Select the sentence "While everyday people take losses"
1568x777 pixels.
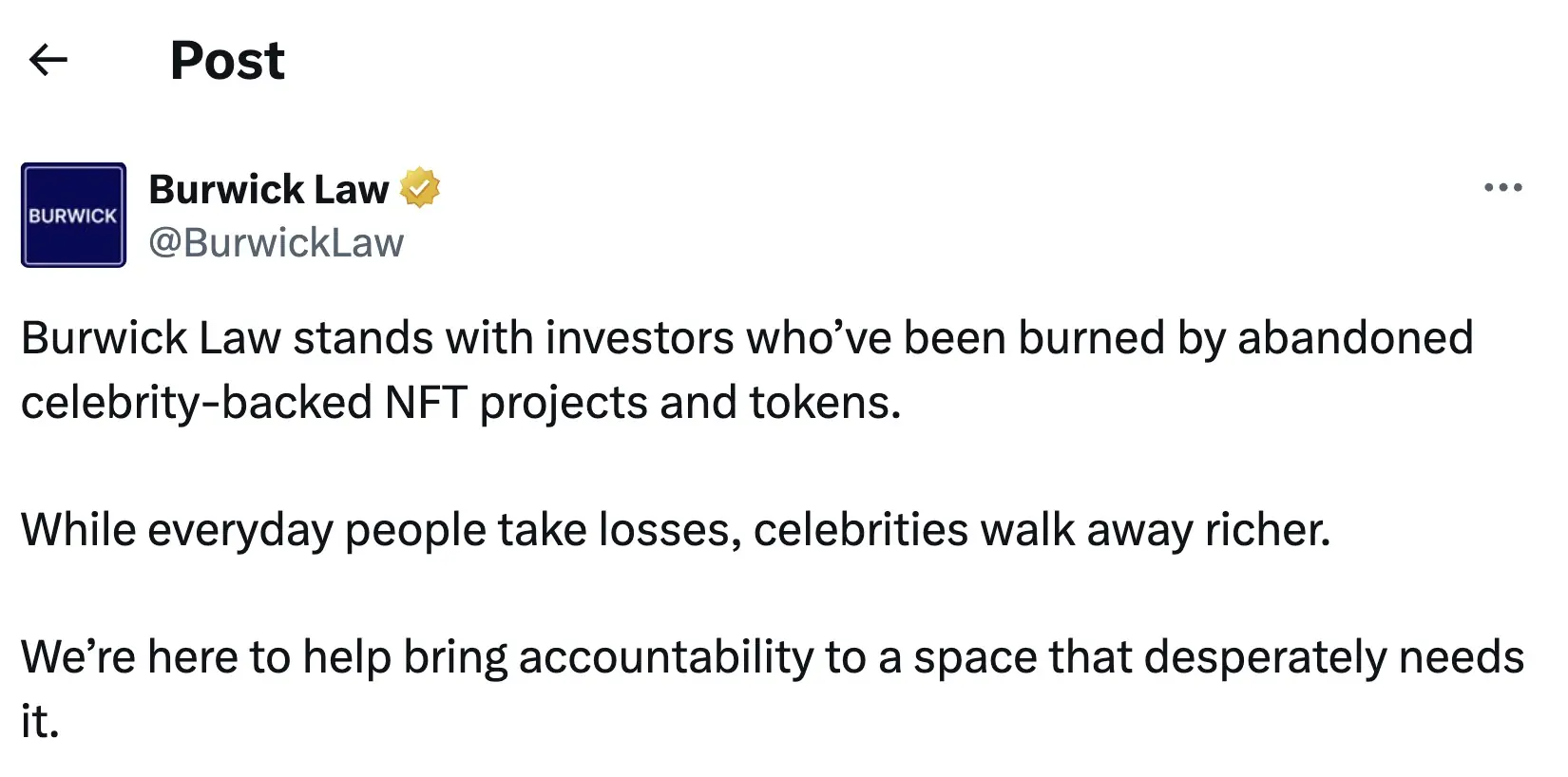pyautogui.click(x=675, y=530)
